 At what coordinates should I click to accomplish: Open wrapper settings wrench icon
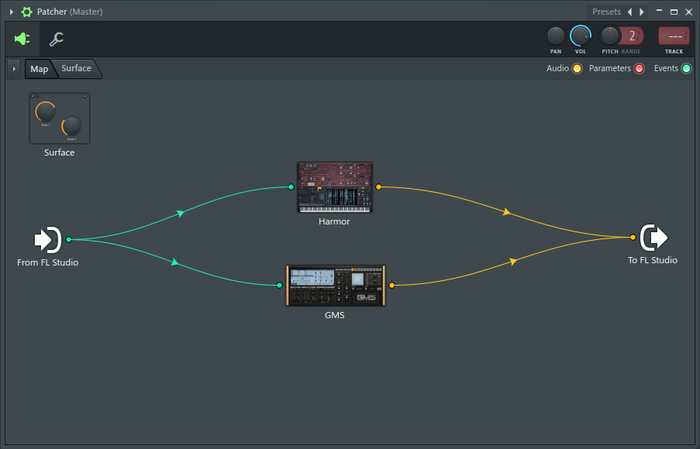click(56, 39)
